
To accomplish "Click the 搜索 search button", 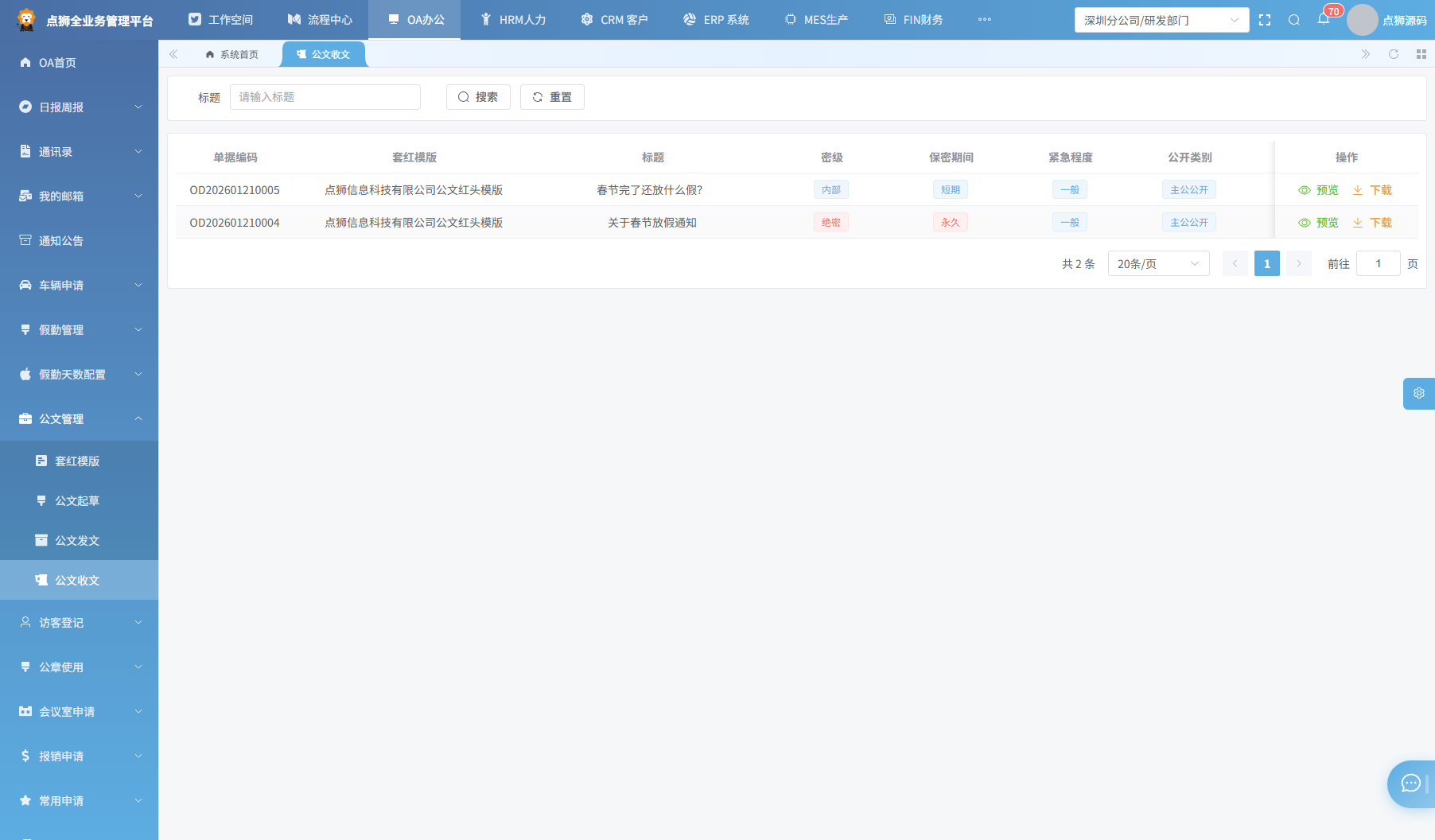I will coord(478,97).
